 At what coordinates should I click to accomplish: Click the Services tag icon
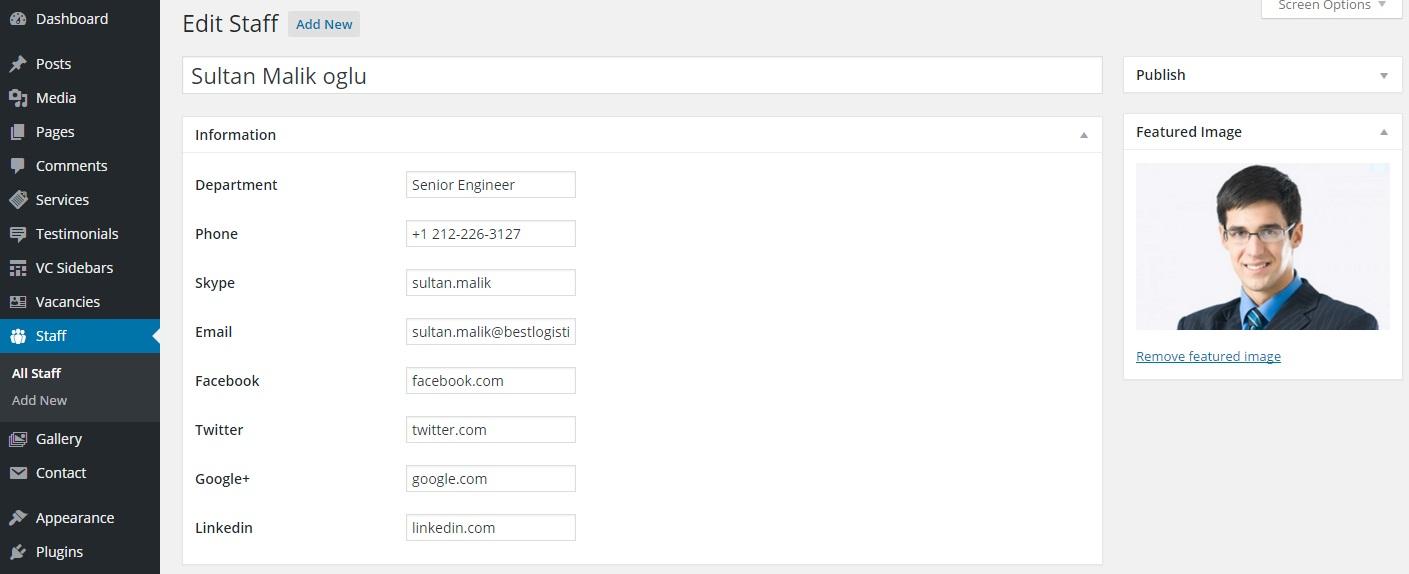(18, 200)
